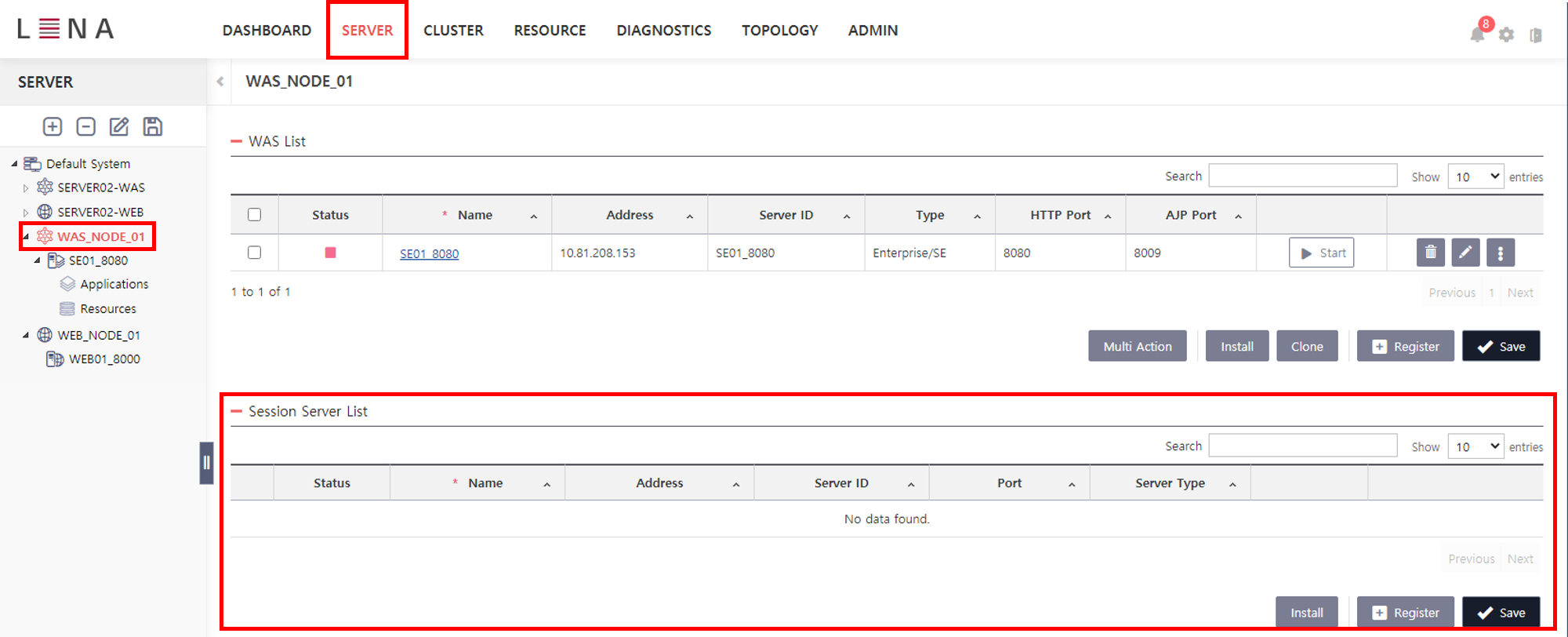Delete SE01_8080 using the trash icon
The height and width of the screenshot is (637, 1568).
1430,253
